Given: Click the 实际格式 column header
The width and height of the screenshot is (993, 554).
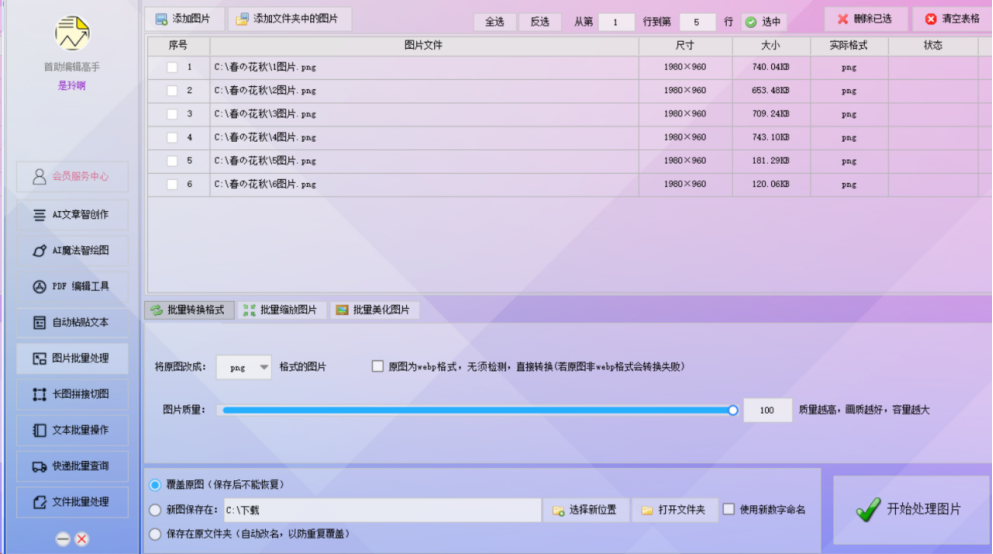Looking at the screenshot, I should pos(849,46).
